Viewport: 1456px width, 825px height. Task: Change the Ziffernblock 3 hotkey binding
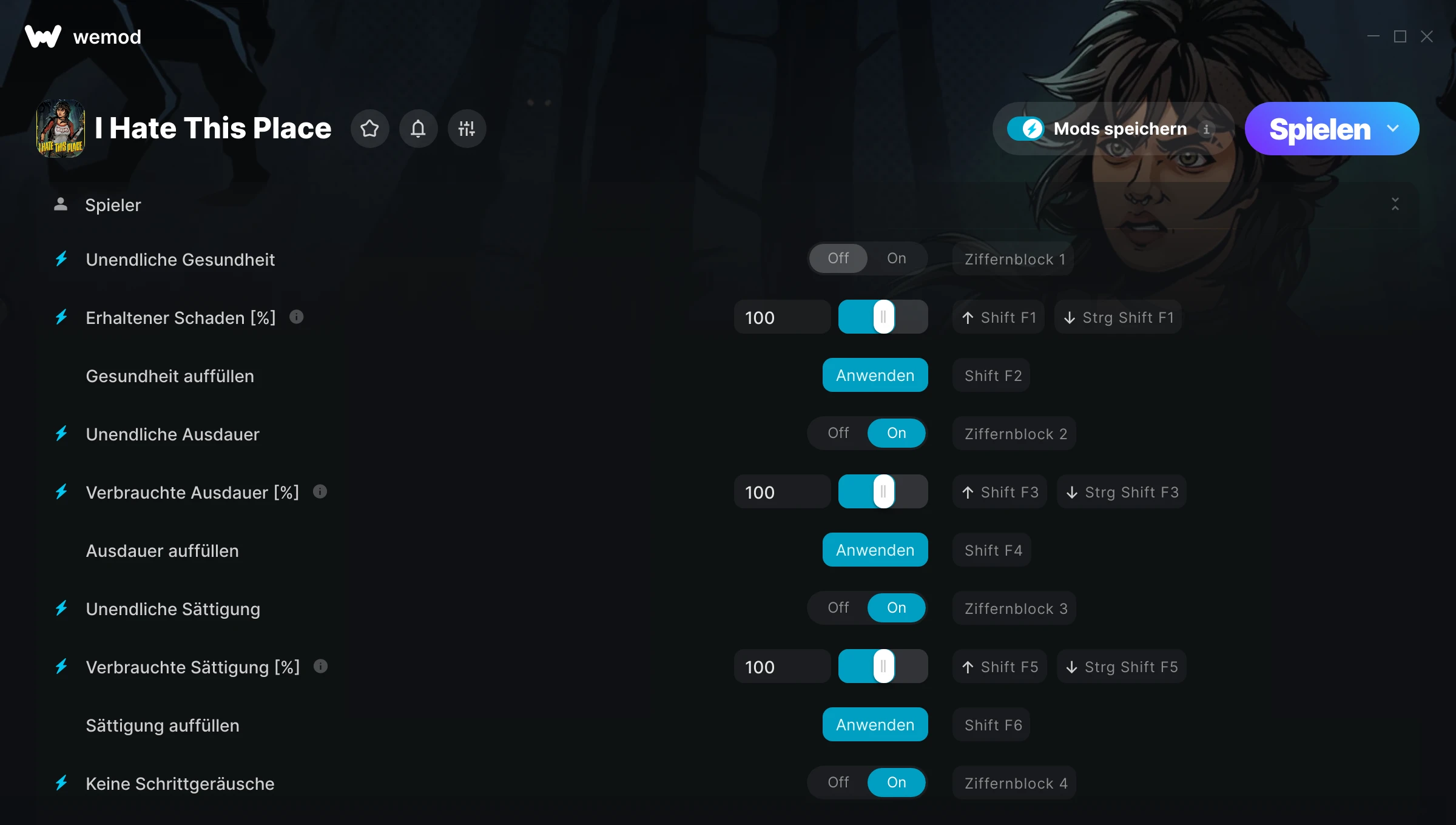1014,608
